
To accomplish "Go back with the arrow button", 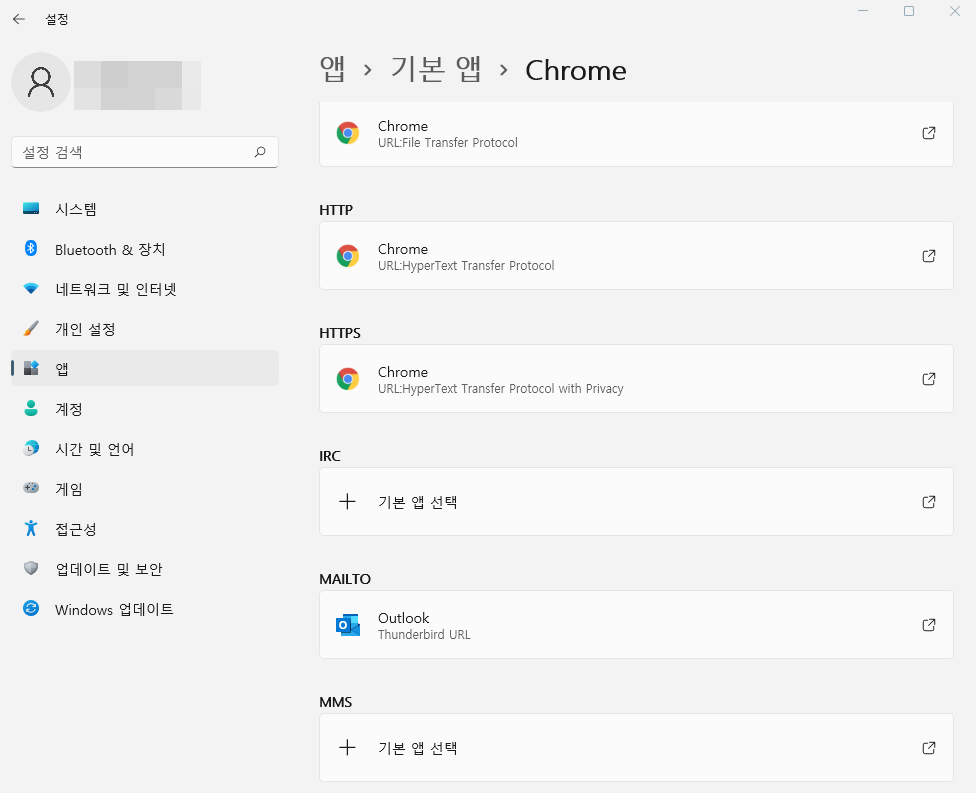I will (x=19, y=19).
